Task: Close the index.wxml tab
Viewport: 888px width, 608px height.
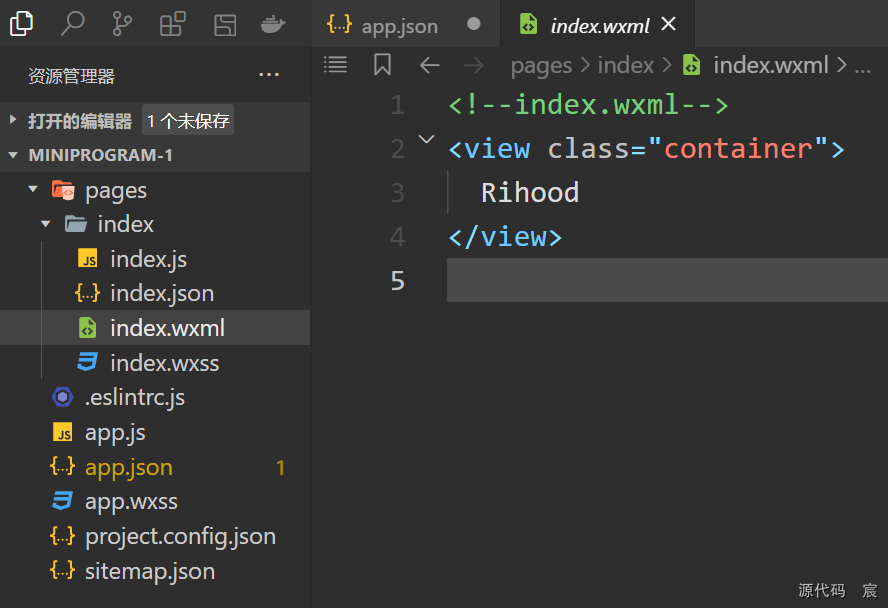Action: [669, 24]
